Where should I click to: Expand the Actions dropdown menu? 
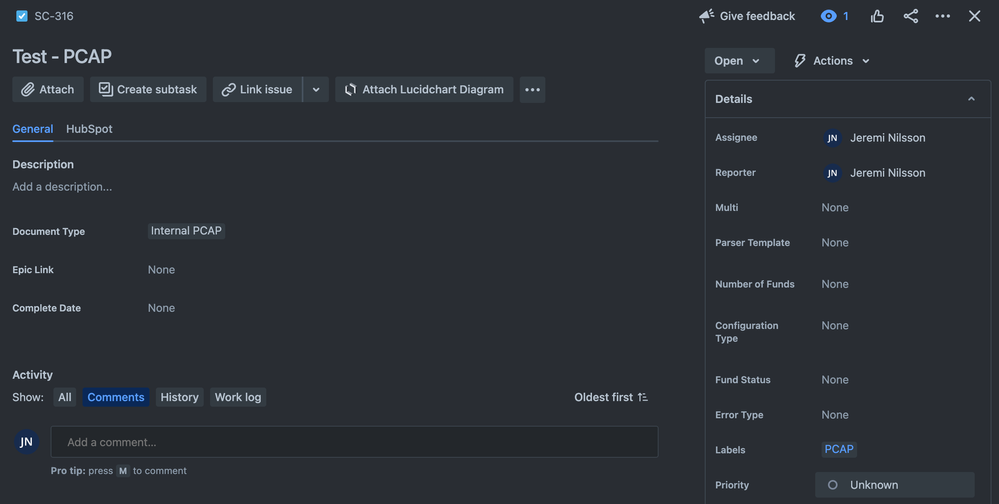coord(831,61)
